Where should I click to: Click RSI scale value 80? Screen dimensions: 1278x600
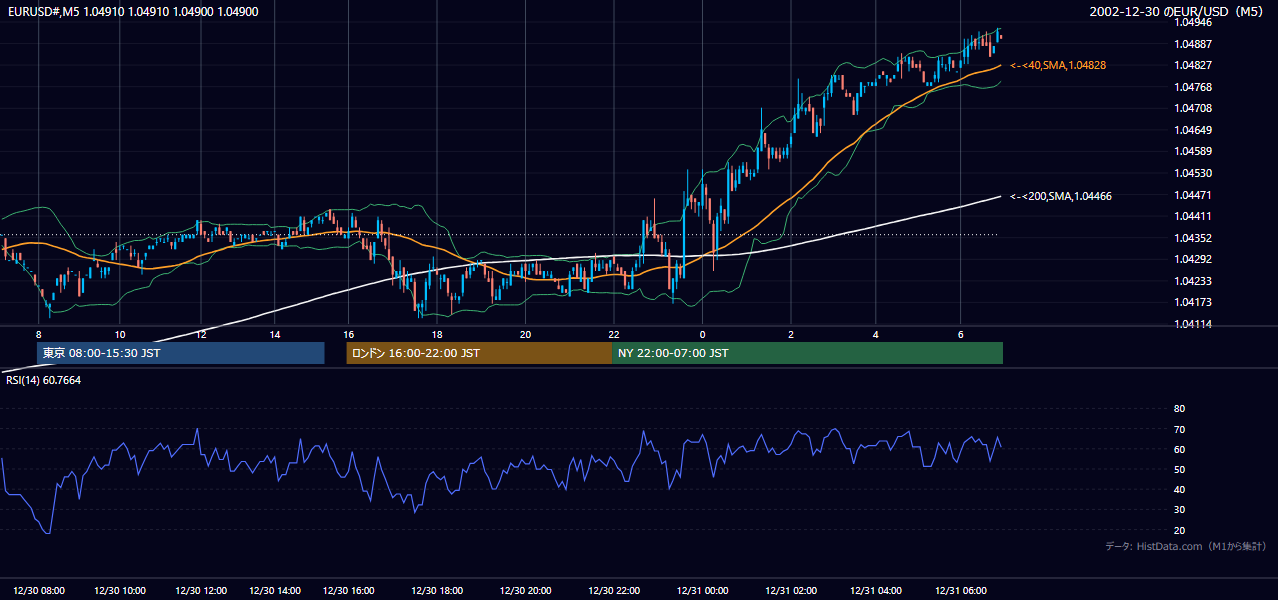pyautogui.click(x=1179, y=409)
